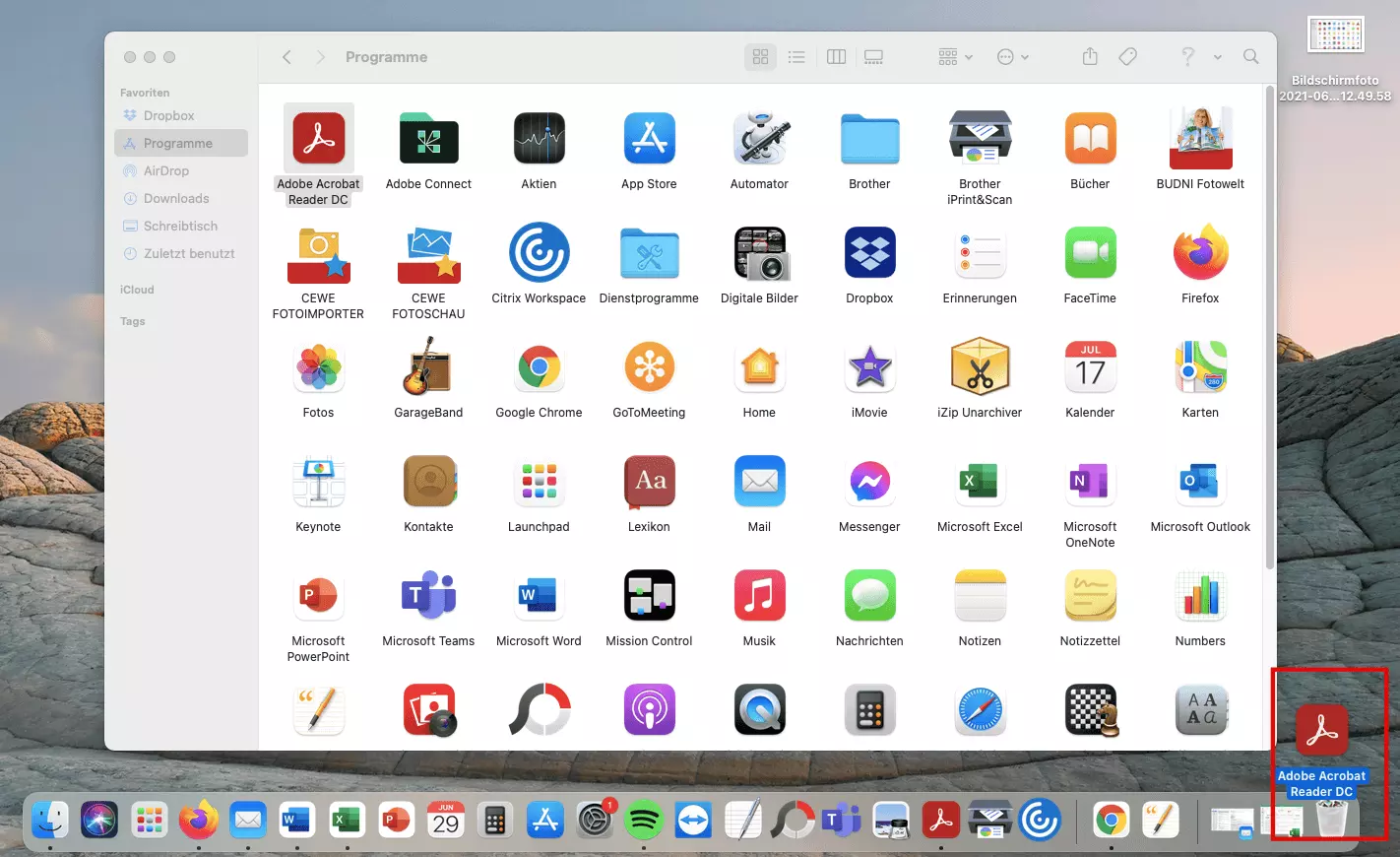Click the Finder search magnifier

[1251, 57]
